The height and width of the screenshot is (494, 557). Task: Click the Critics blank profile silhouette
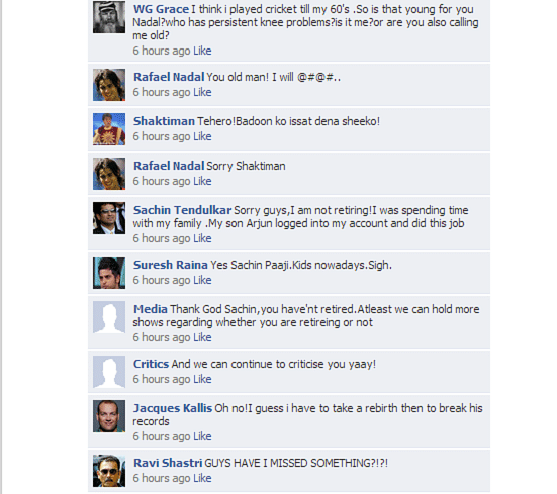click(109, 372)
